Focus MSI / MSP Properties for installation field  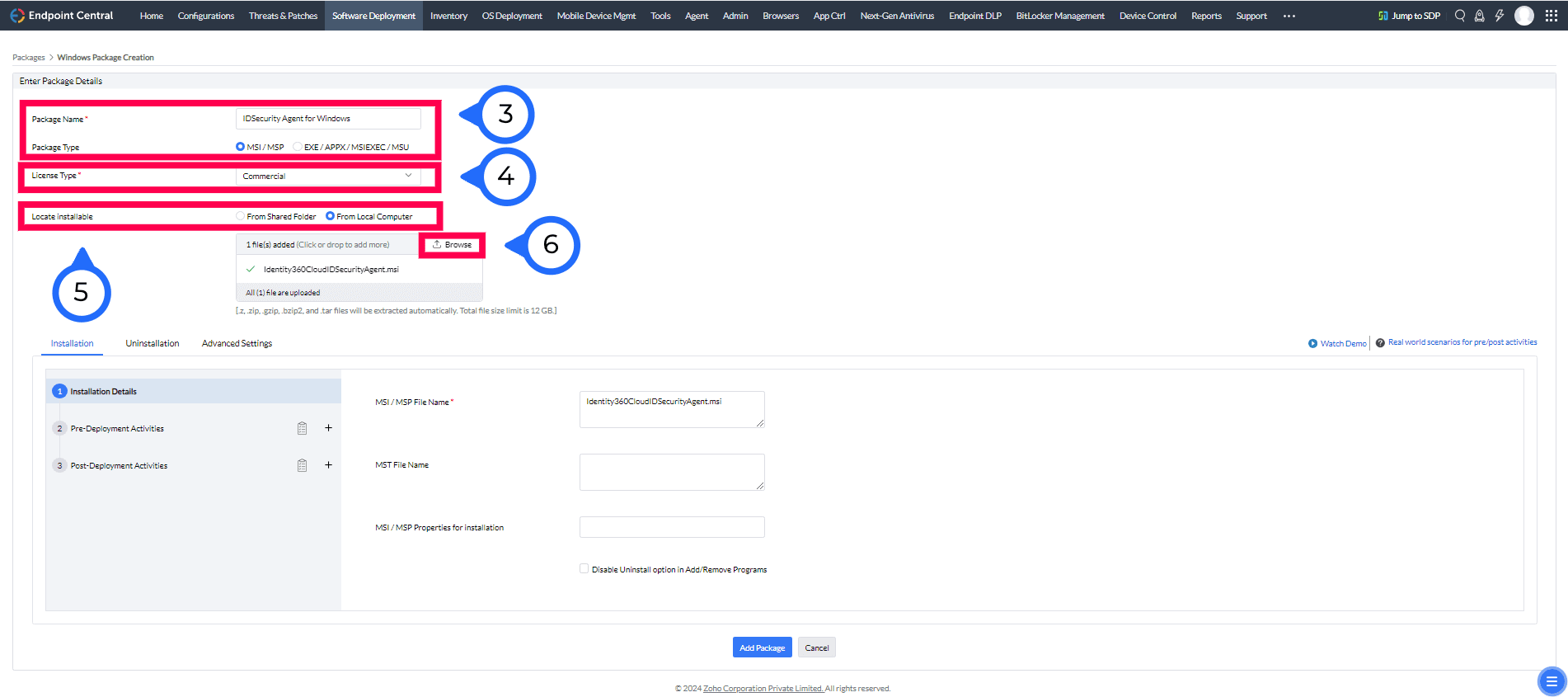[x=672, y=527]
